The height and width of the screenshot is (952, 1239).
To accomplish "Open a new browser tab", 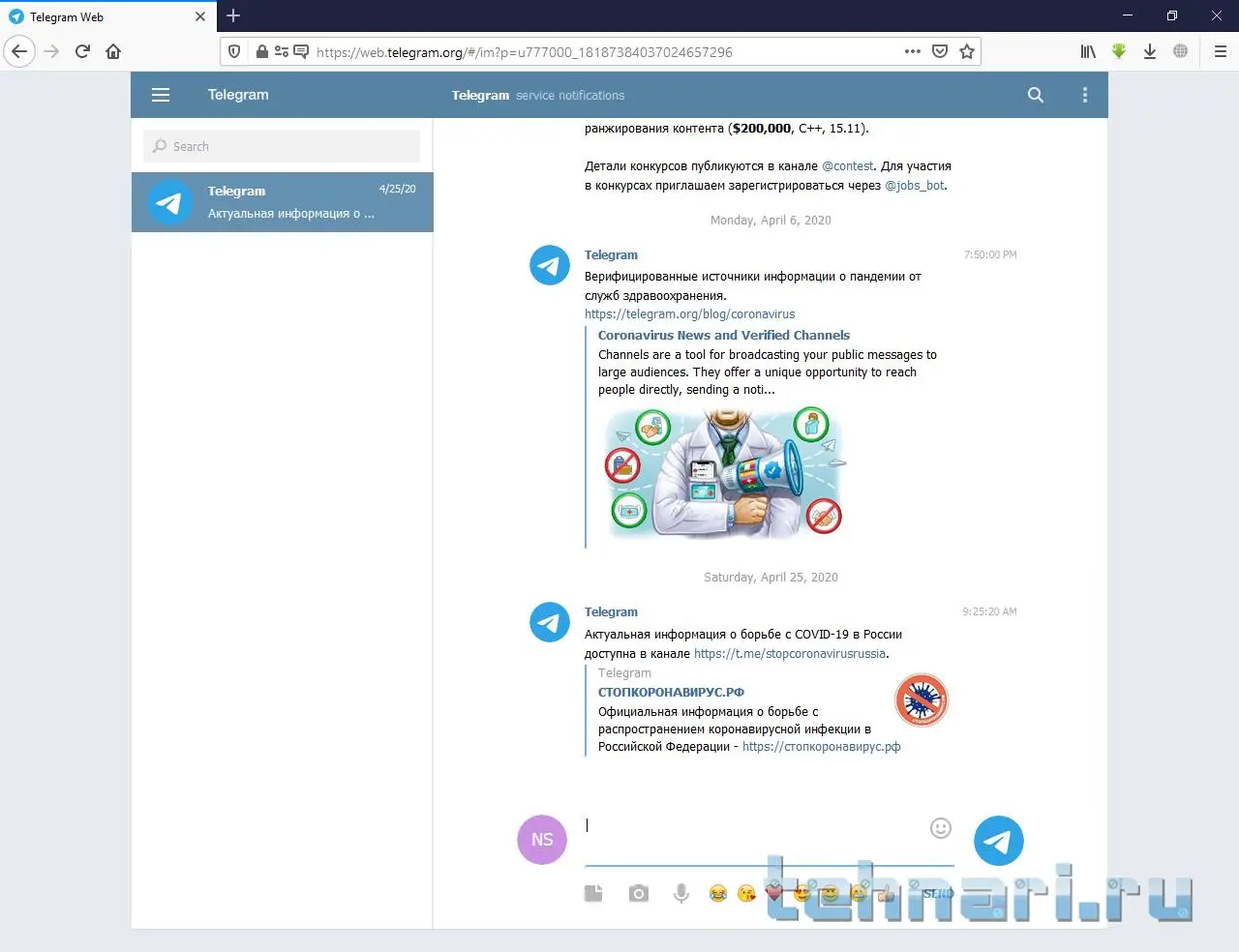I will (x=233, y=15).
